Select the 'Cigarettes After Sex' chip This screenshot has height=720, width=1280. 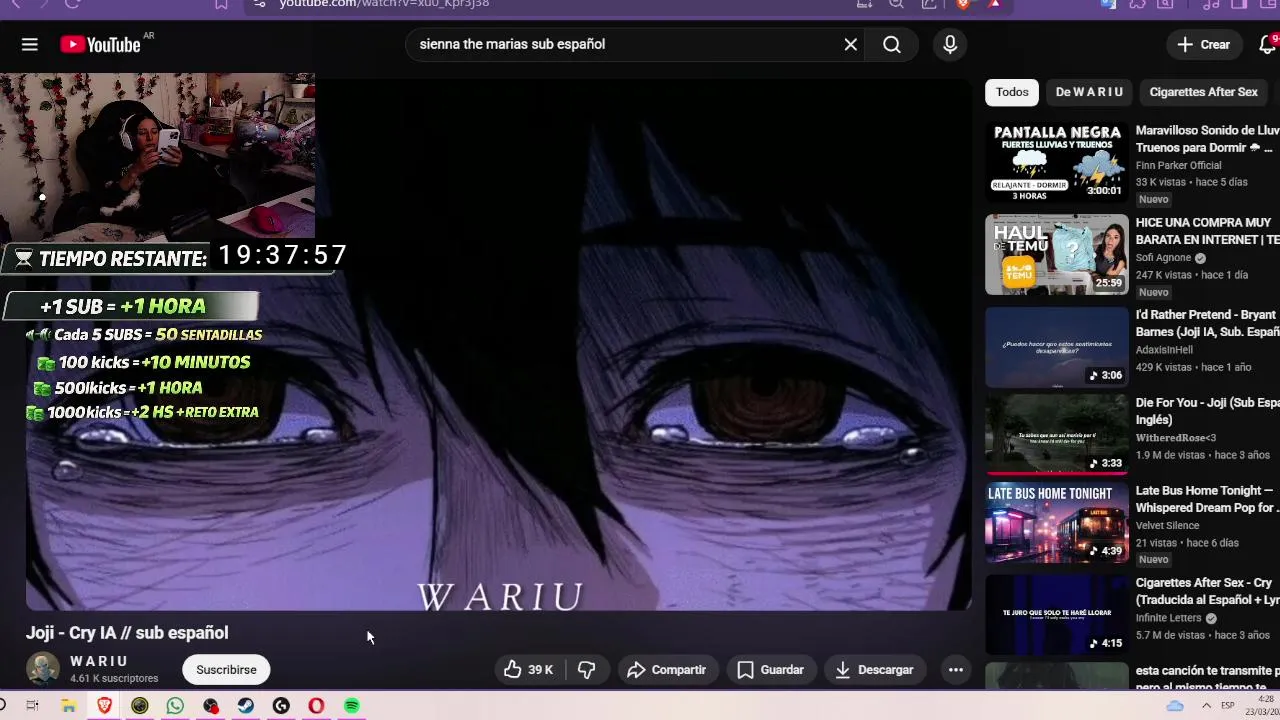click(1203, 92)
